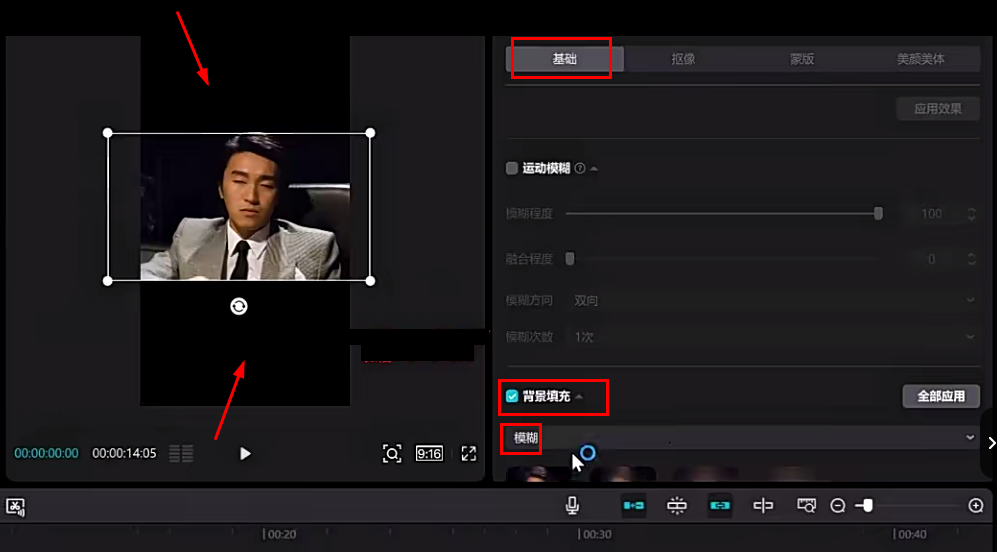Click the 全部应用 button
Viewport: 997px width, 552px height.
pyautogui.click(x=941, y=396)
